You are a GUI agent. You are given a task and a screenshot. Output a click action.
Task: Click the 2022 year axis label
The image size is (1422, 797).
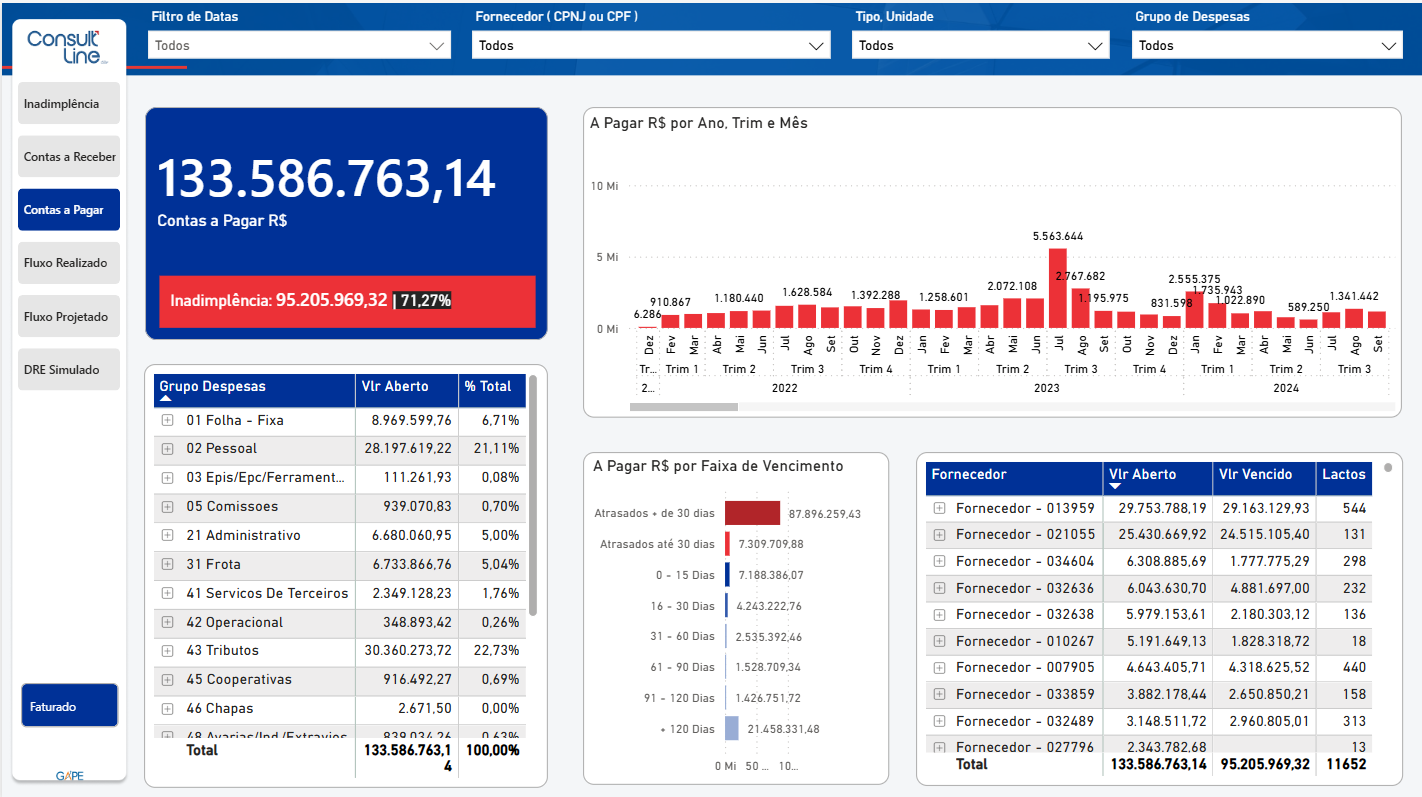(785, 388)
